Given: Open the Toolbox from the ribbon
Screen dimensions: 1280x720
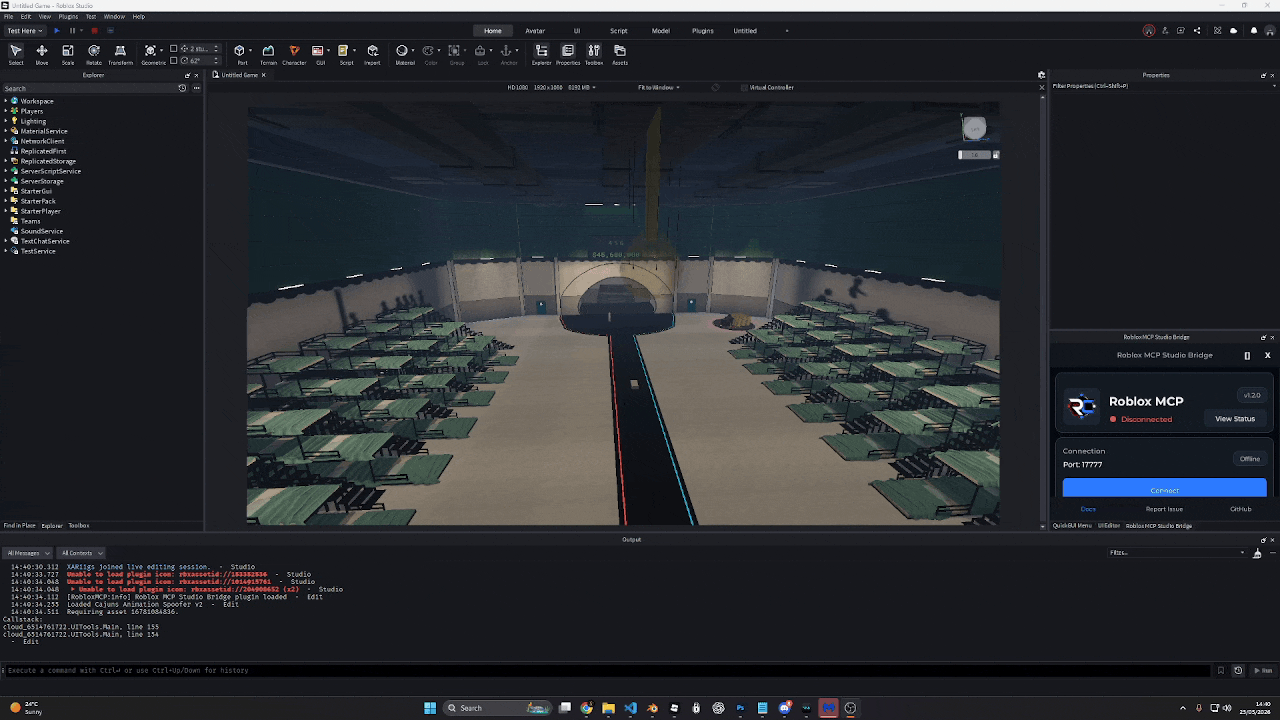Looking at the screenshot, I should click(x=594, y=55).
